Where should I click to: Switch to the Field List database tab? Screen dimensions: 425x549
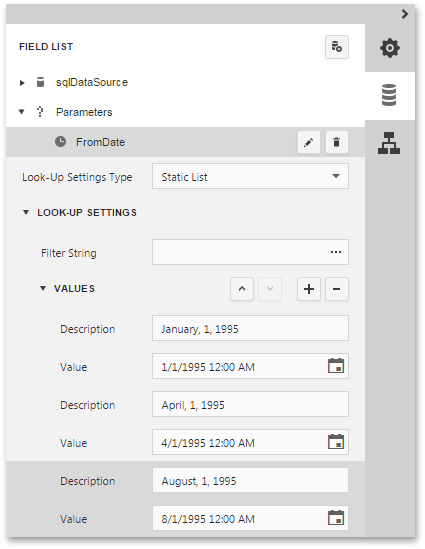pyautogui.click(x=389, y=95)
